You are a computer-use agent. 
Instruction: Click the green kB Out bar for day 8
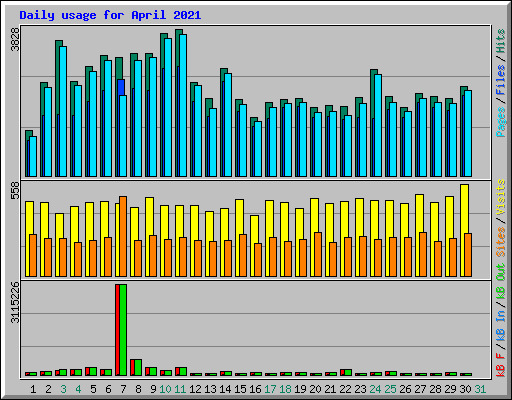point(138,367)
